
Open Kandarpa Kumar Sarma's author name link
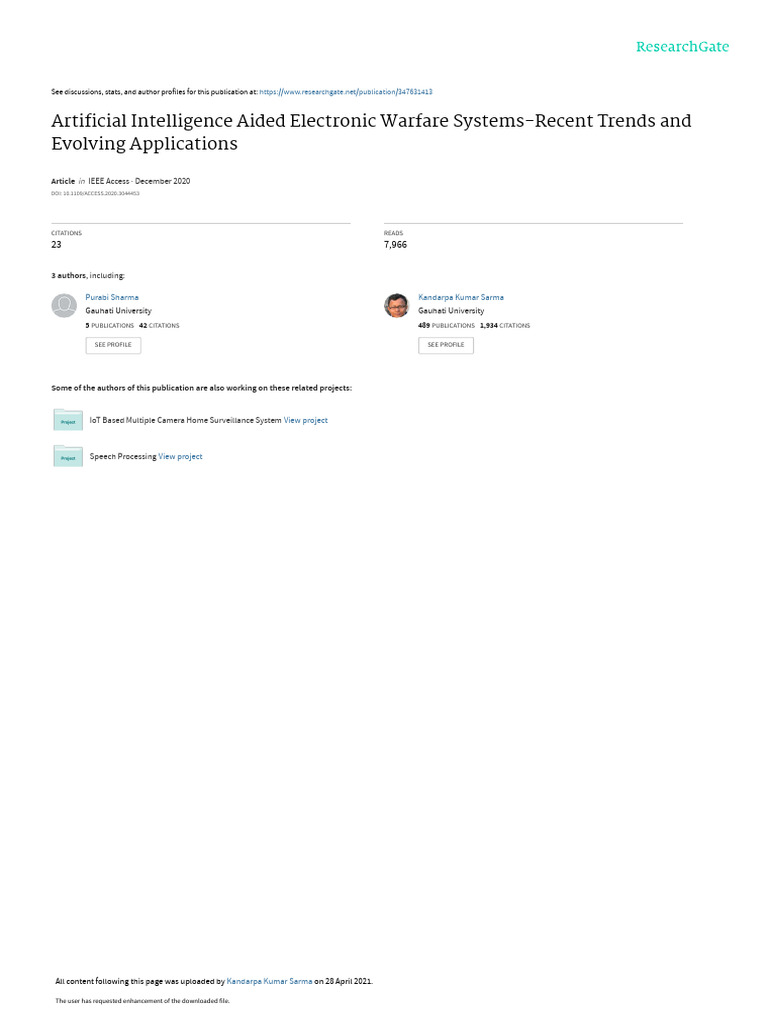coord(460,297)
